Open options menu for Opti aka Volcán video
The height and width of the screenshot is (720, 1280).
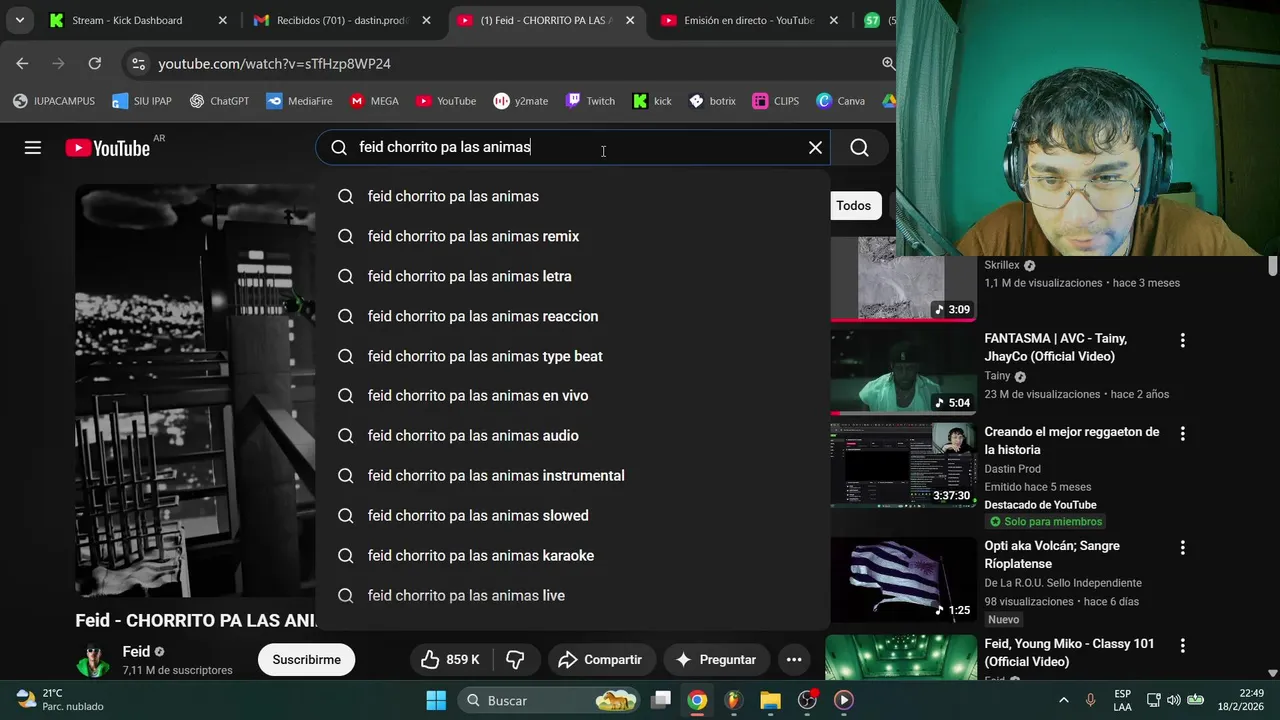click(x=1182, y=548)
